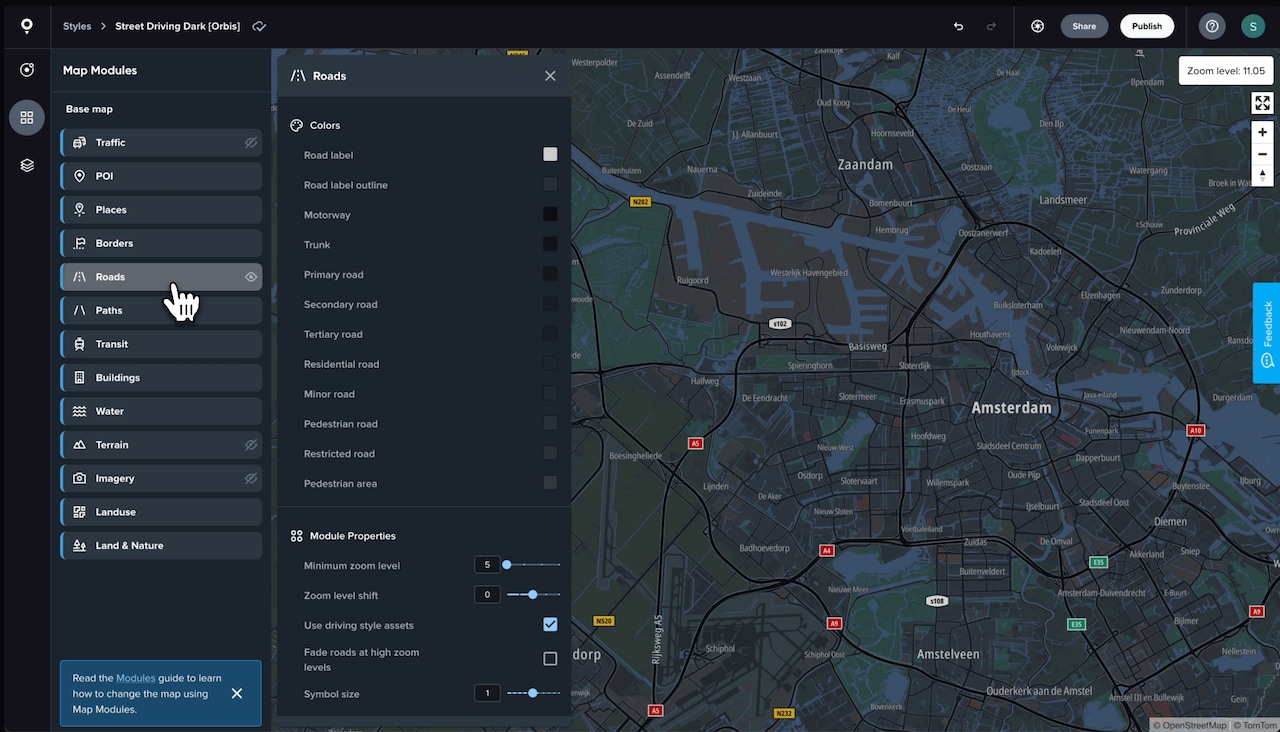
Task: Click the Symbol size slider
Action: (x=533, y=693)
